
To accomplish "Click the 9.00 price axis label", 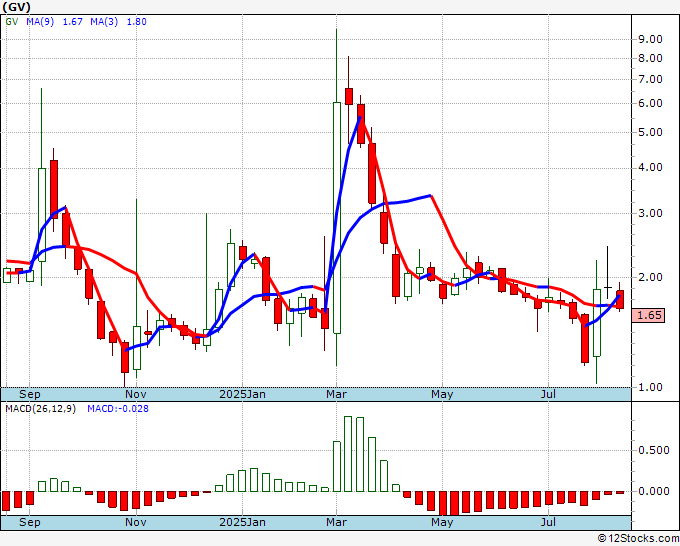I will coord(651,39).
